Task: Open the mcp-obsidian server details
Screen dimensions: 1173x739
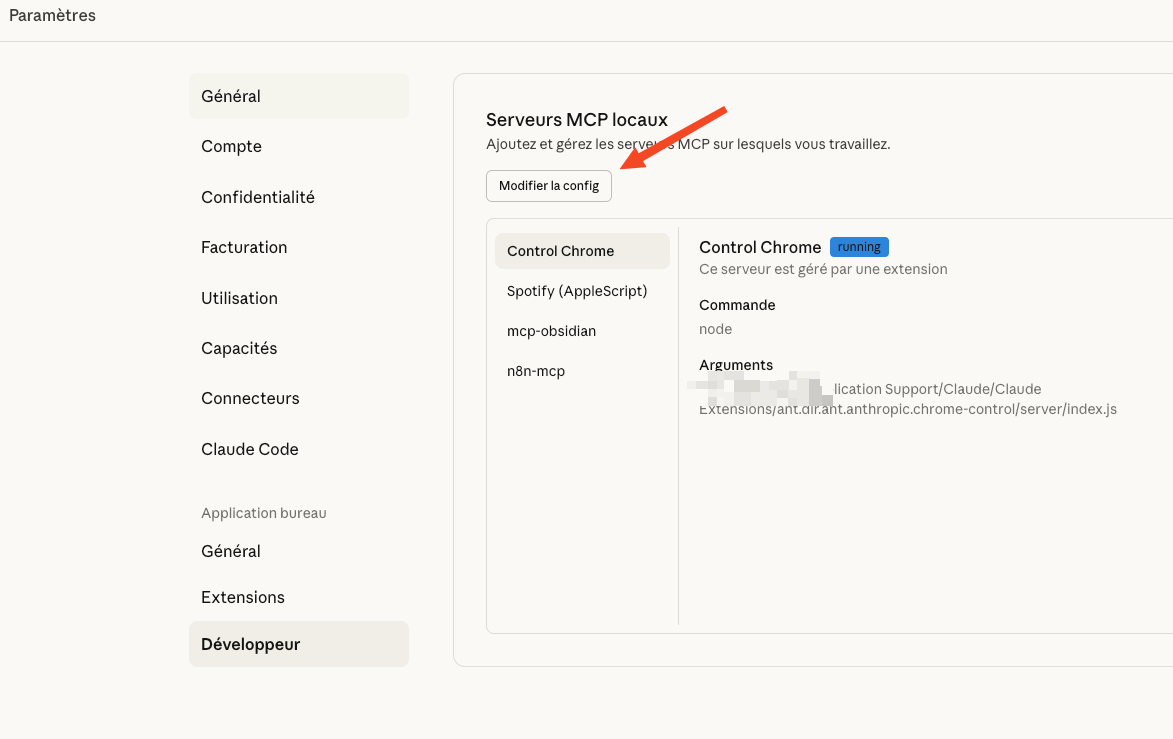Action: tap(551, 331)
